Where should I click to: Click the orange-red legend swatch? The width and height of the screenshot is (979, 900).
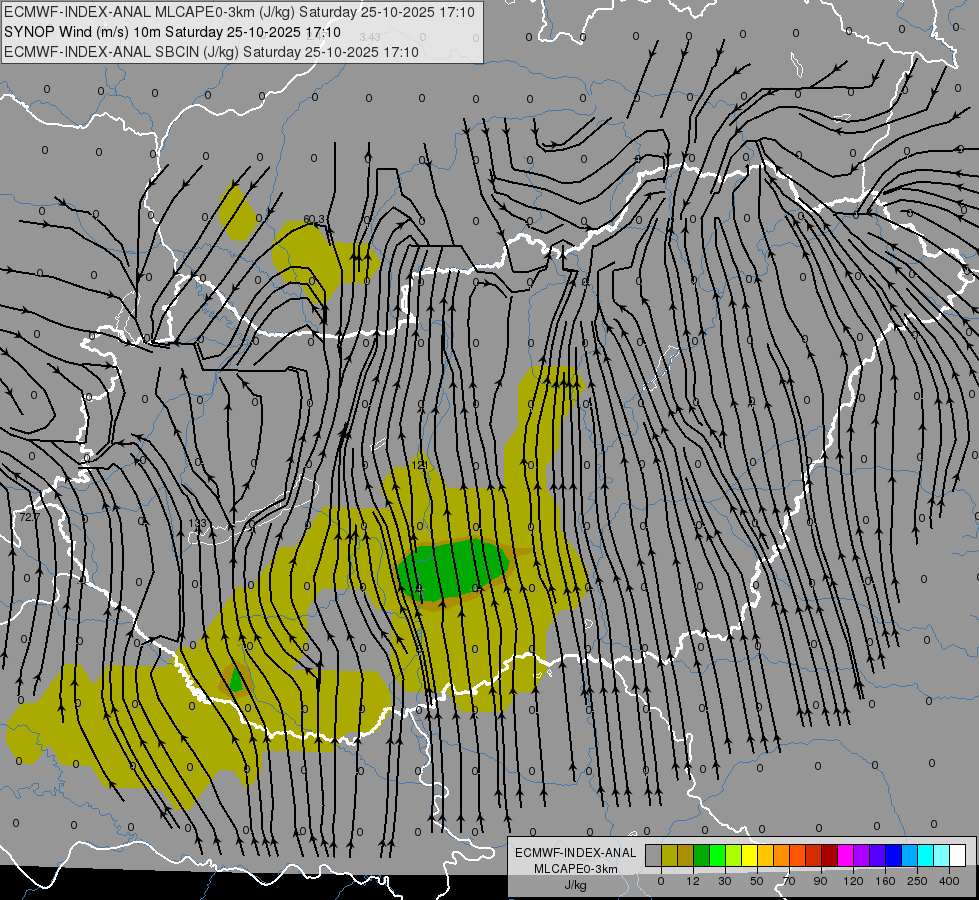pyautogui.click(x=797, y=855)
